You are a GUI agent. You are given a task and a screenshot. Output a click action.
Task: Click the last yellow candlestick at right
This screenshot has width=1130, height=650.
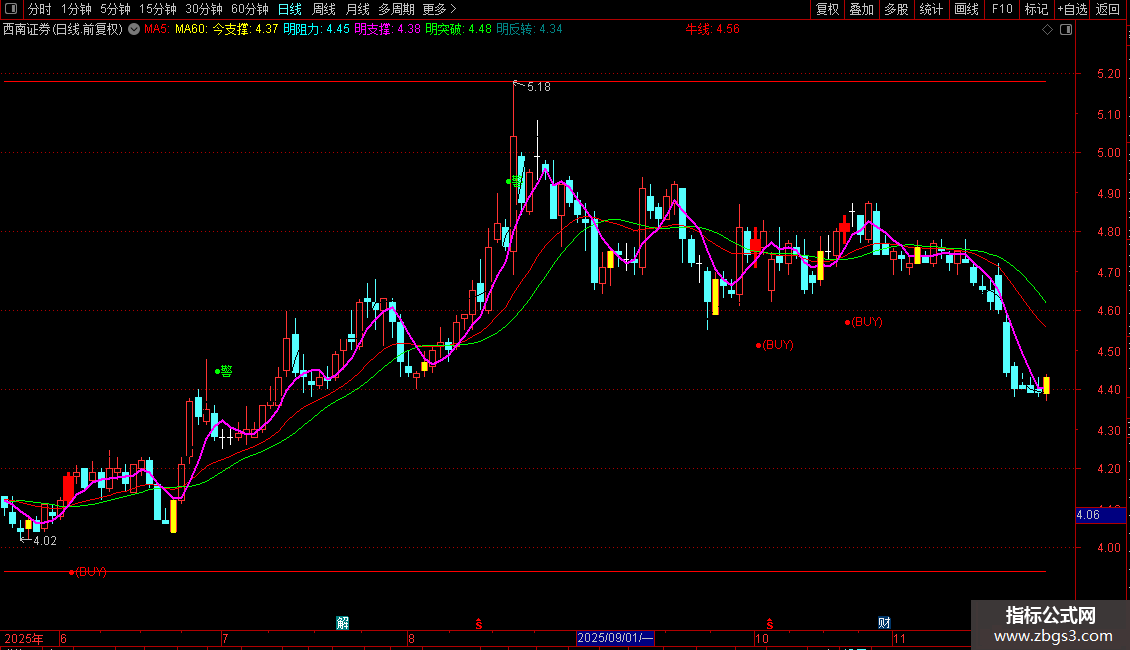coord(1046,386)
